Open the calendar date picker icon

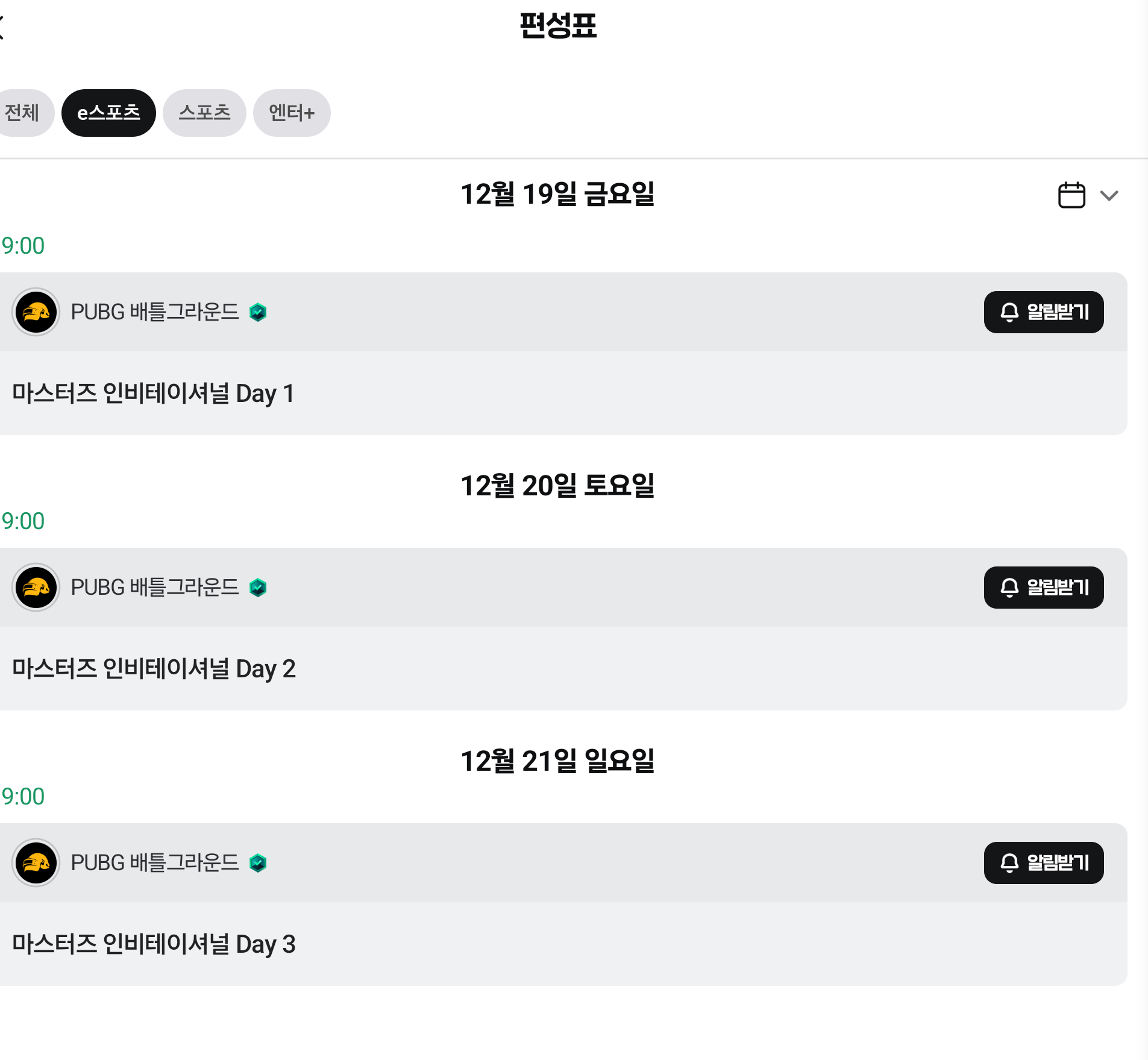click(x=1071, y=195)
